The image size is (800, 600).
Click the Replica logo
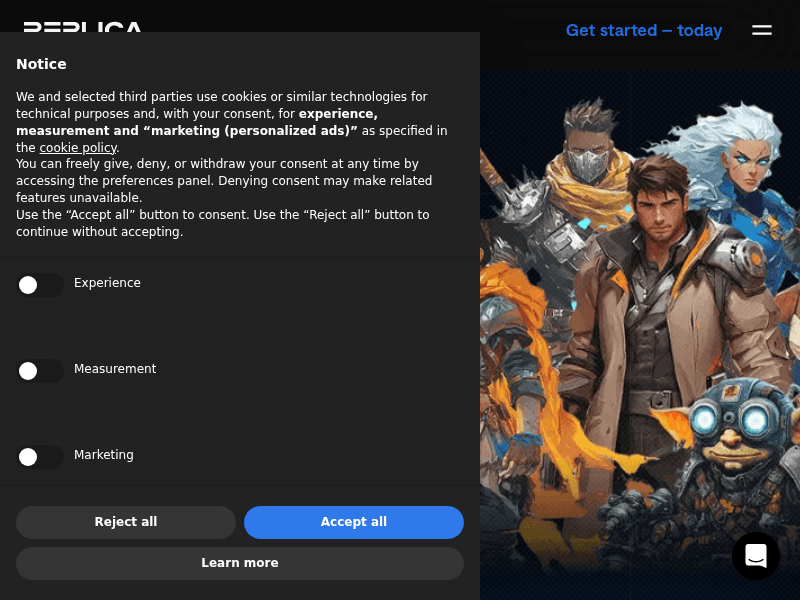(x=82, y=27)
